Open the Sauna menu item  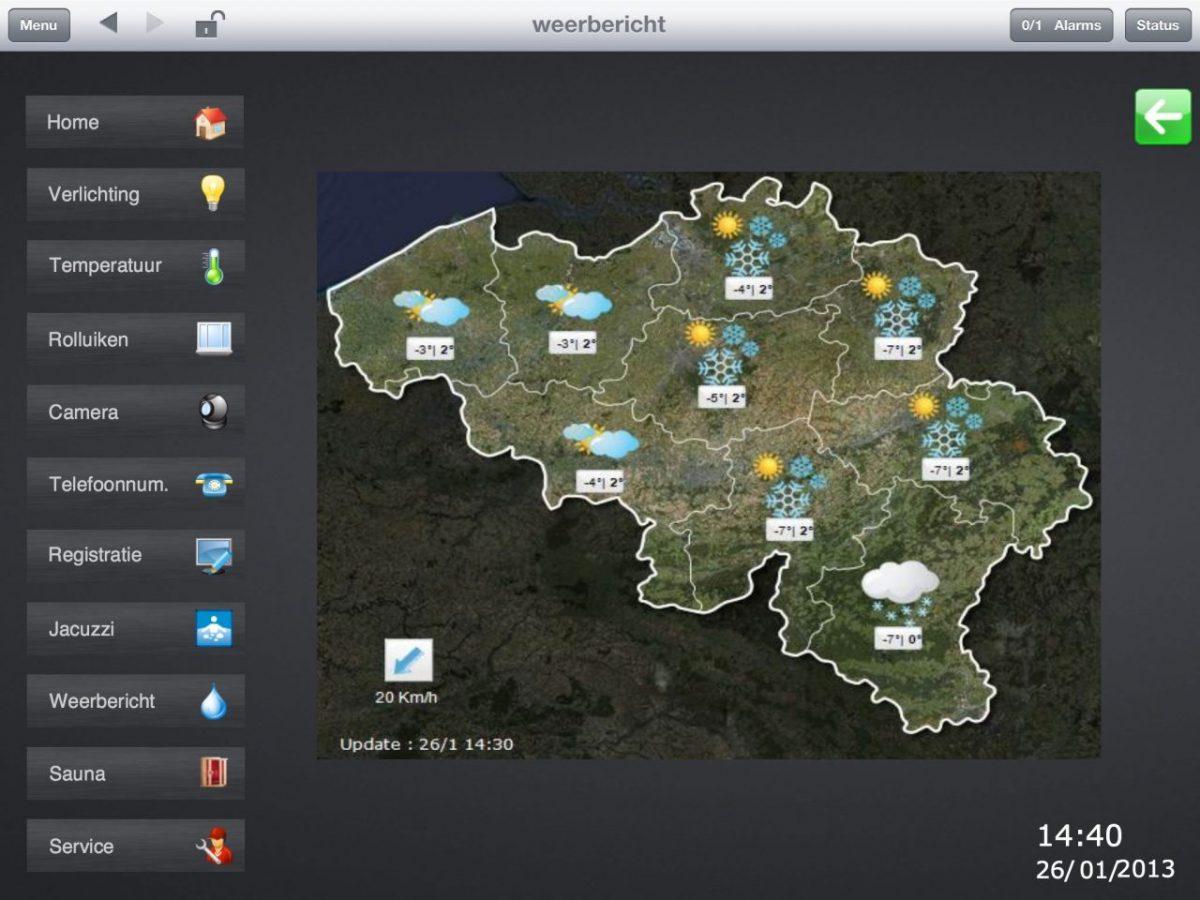[x=135, y=773]
